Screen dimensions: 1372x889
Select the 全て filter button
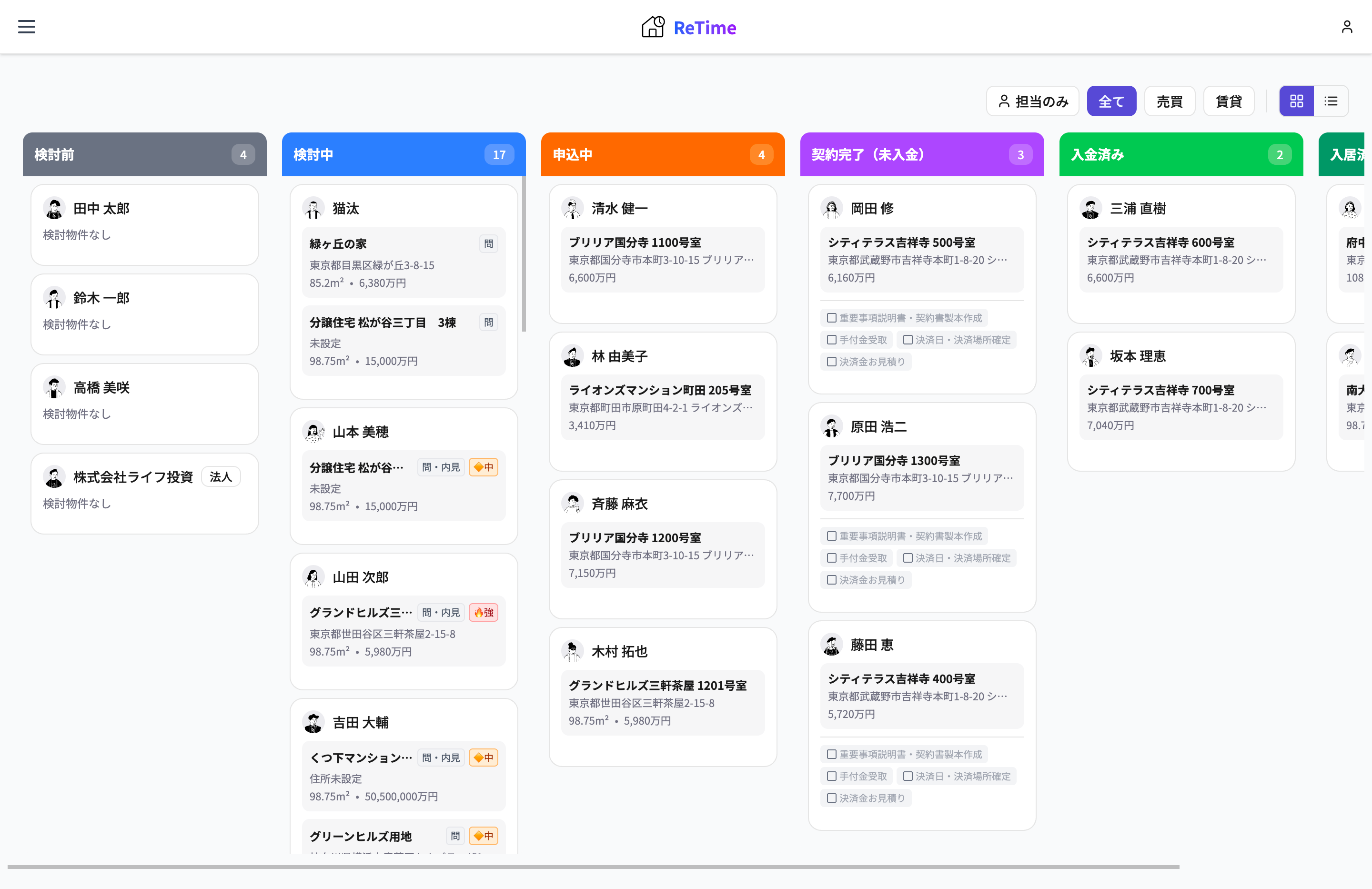[x=1111, y=101]
